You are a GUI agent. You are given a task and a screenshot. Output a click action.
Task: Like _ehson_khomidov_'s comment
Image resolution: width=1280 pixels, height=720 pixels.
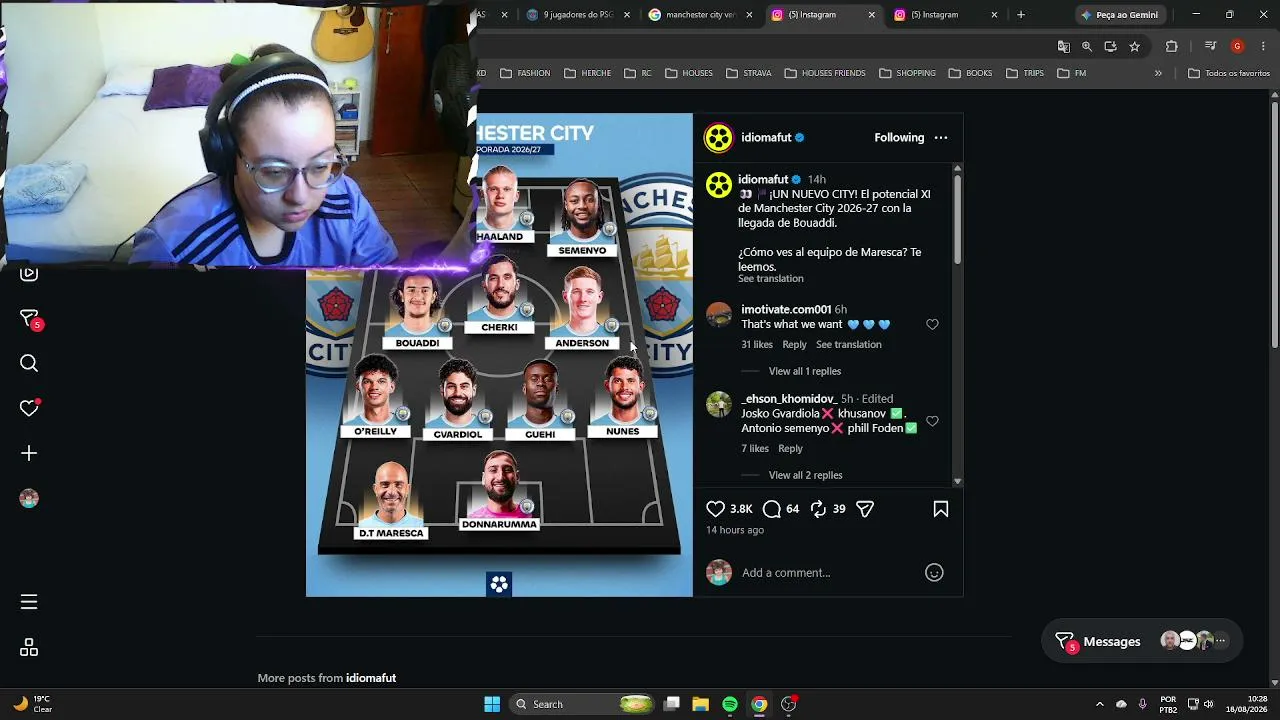932,421
